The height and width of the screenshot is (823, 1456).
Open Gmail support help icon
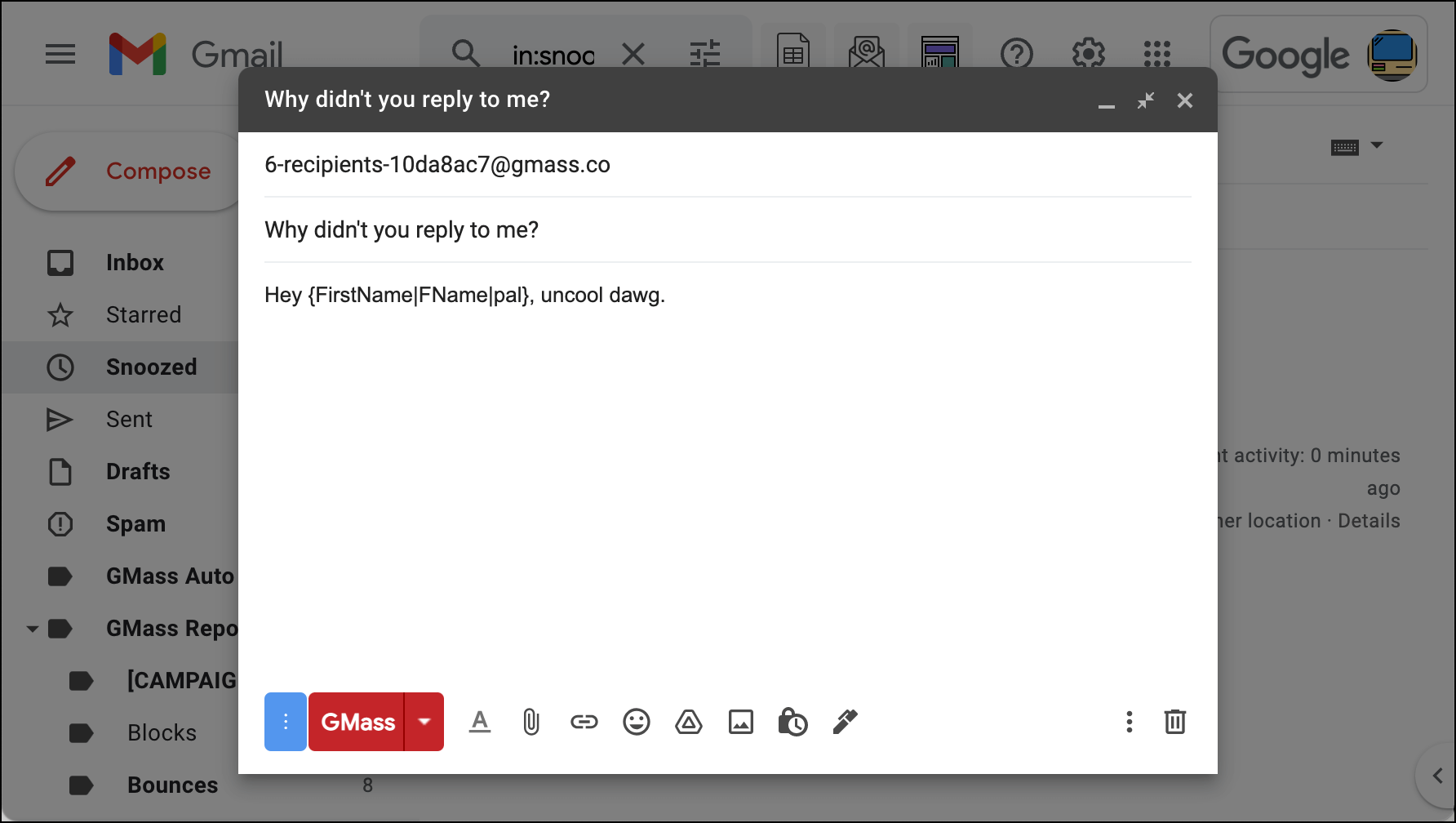[x=1017, y=55]
